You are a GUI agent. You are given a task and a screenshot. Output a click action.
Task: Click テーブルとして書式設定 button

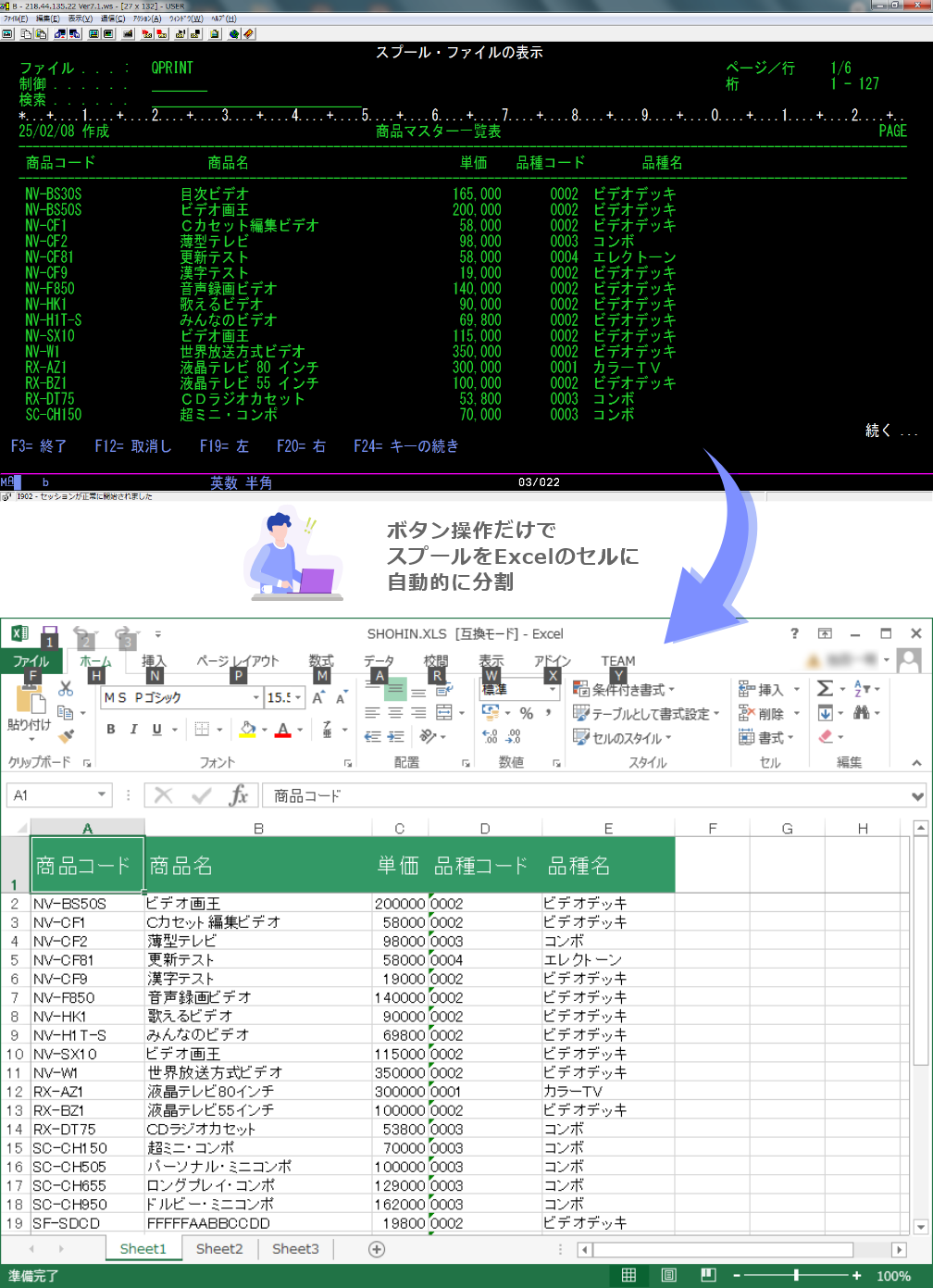[645, 713]
